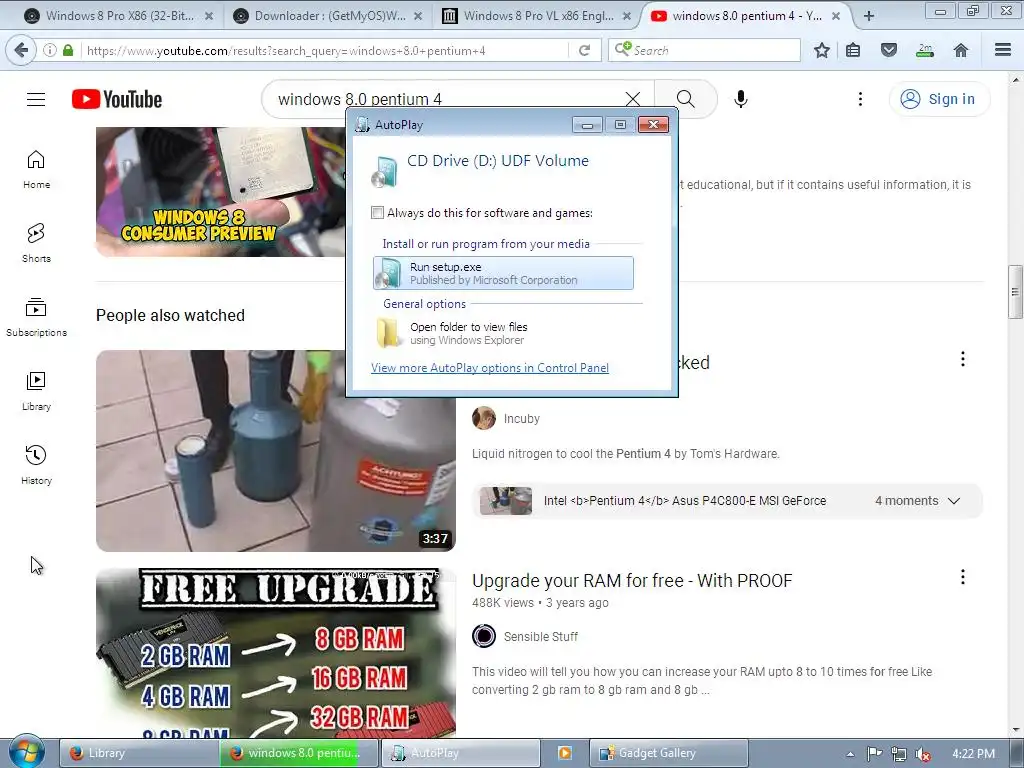Click the 4:22 PM taskbar clock
1024x768 pixels.
pyautogui.click(x=973, y=754)
